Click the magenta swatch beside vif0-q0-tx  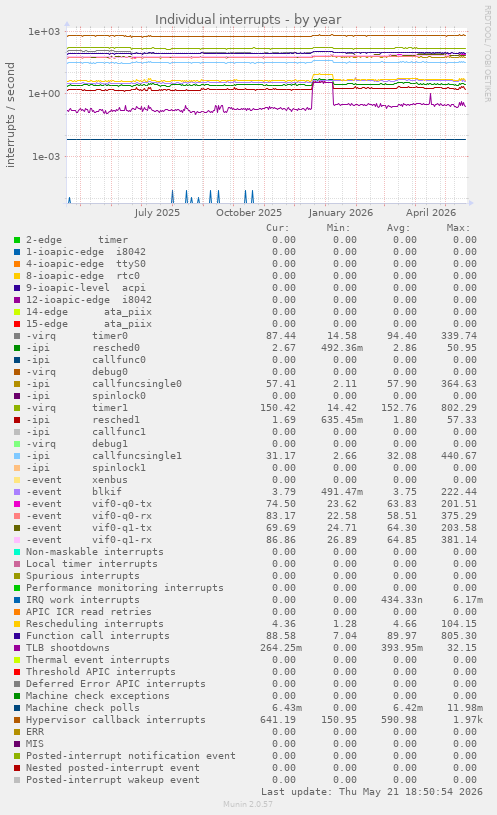coord(17,504)
